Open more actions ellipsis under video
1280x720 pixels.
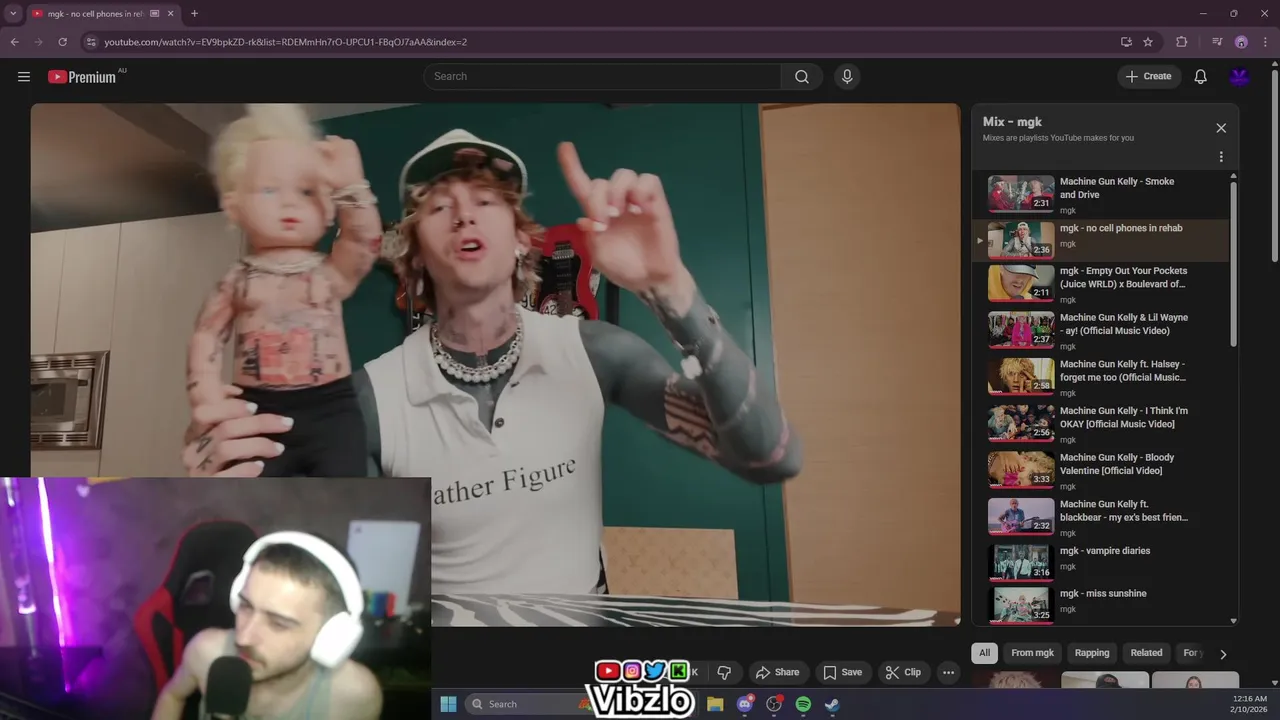click(948, 672)
